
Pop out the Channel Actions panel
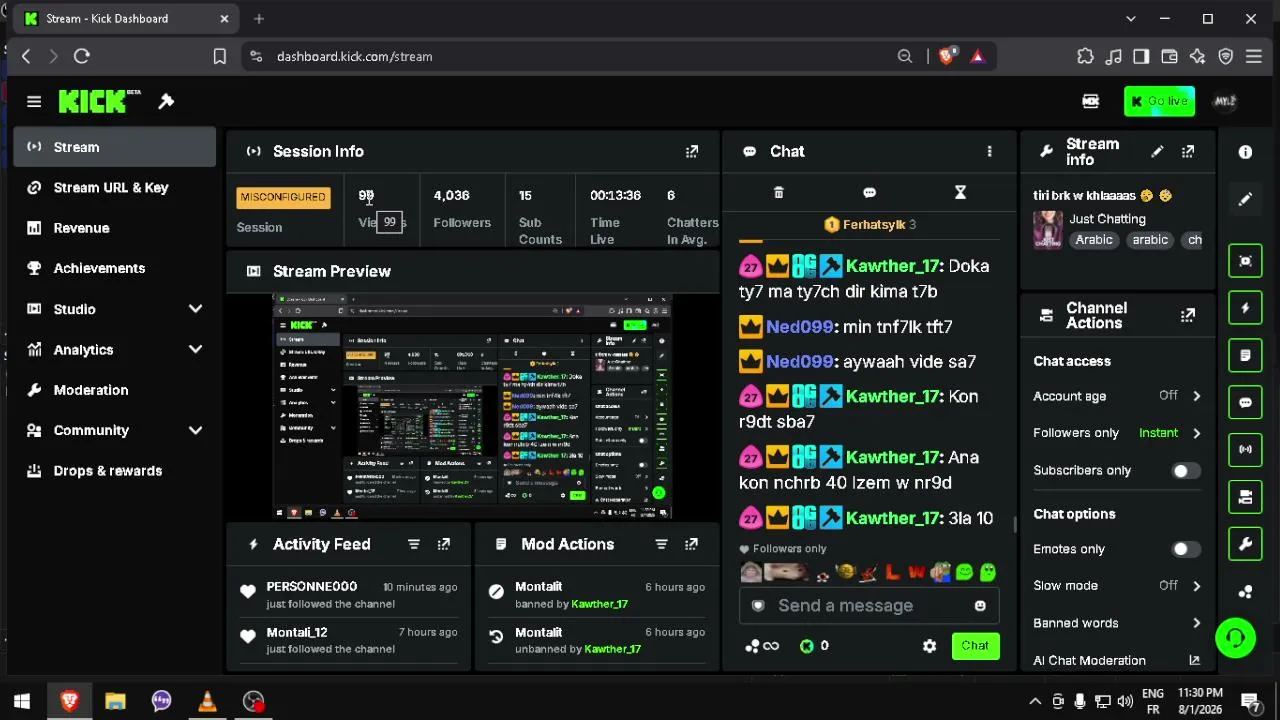(x=1188, y=315)
